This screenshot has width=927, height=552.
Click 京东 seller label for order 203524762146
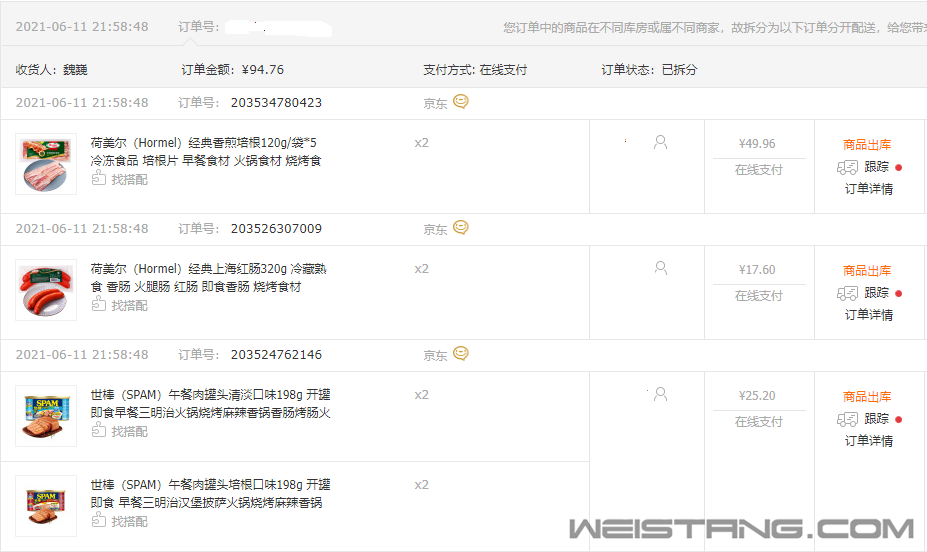(435, 355)
